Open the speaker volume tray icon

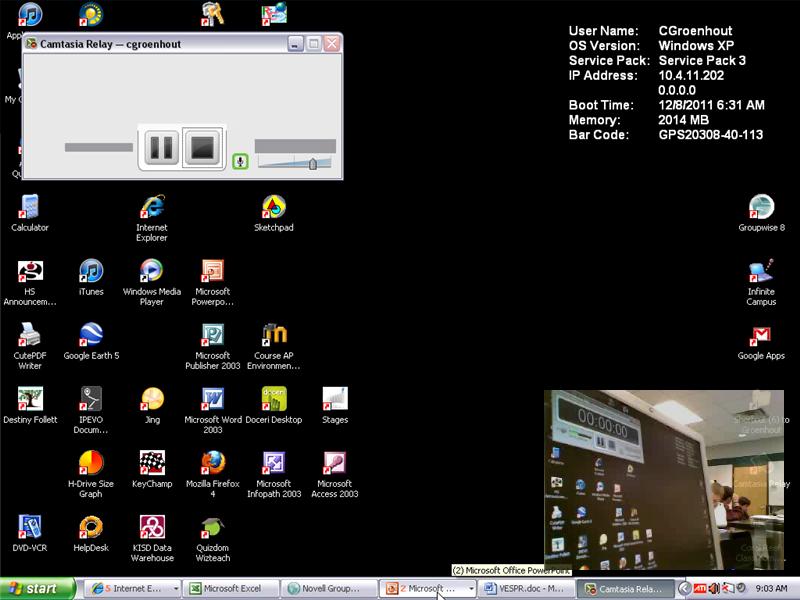click(x=714, y=589)
